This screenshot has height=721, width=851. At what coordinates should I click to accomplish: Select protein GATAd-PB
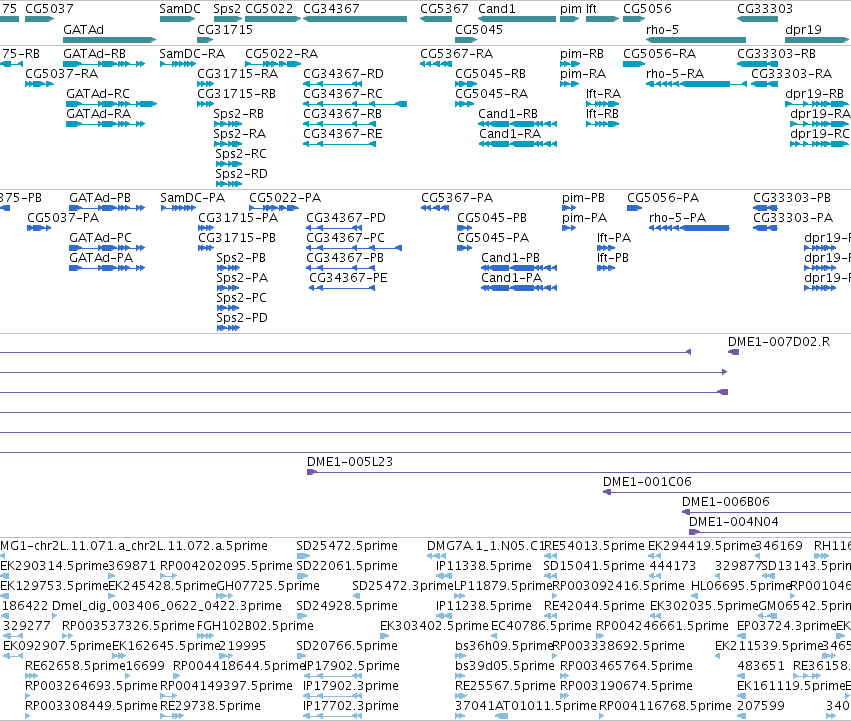point(107,208)
